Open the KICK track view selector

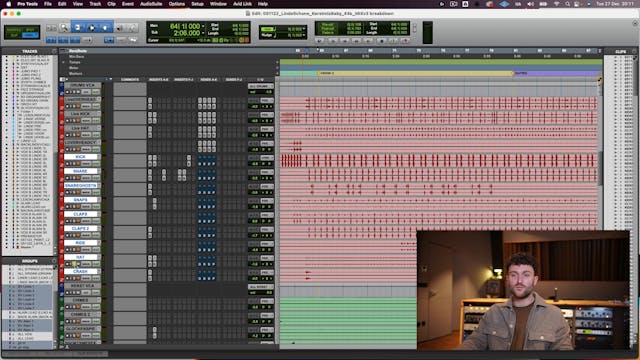click(86, 164)
